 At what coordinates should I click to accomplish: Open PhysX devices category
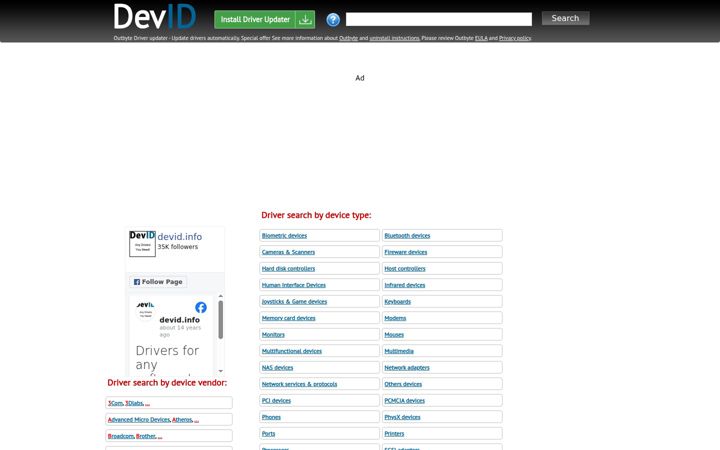(402, 417)
